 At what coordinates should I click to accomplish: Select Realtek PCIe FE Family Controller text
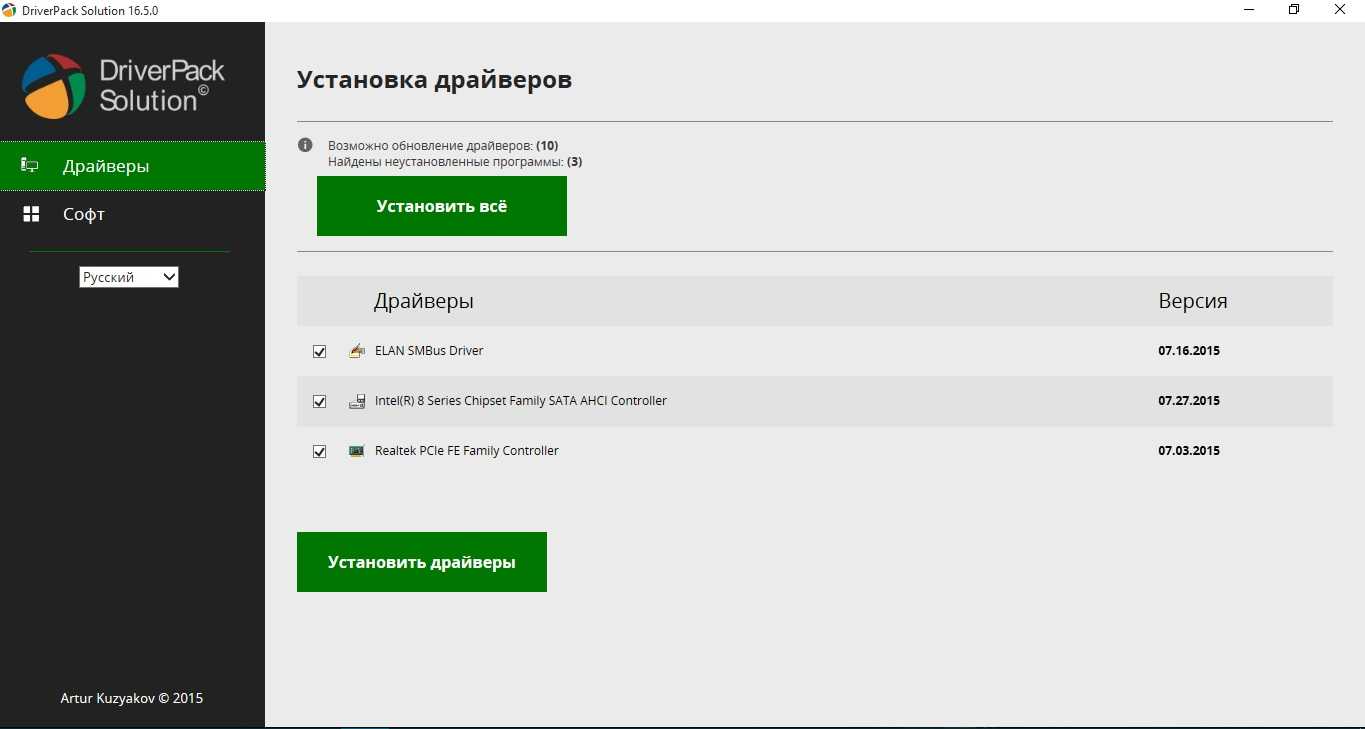[467, 451]
